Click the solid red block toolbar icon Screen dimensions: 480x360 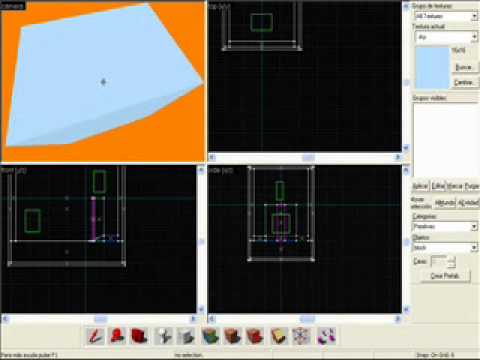139,336
